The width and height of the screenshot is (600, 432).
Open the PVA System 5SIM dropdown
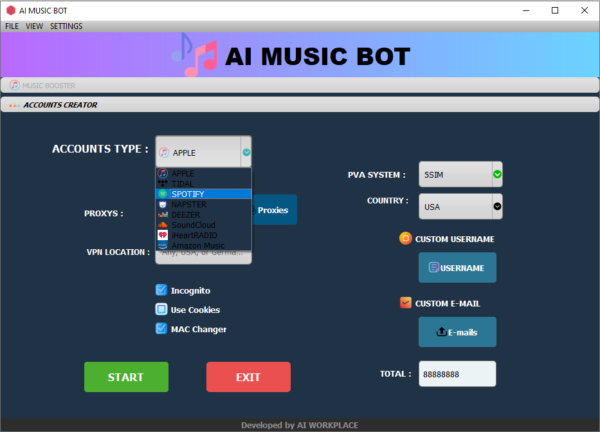(460, 174)
